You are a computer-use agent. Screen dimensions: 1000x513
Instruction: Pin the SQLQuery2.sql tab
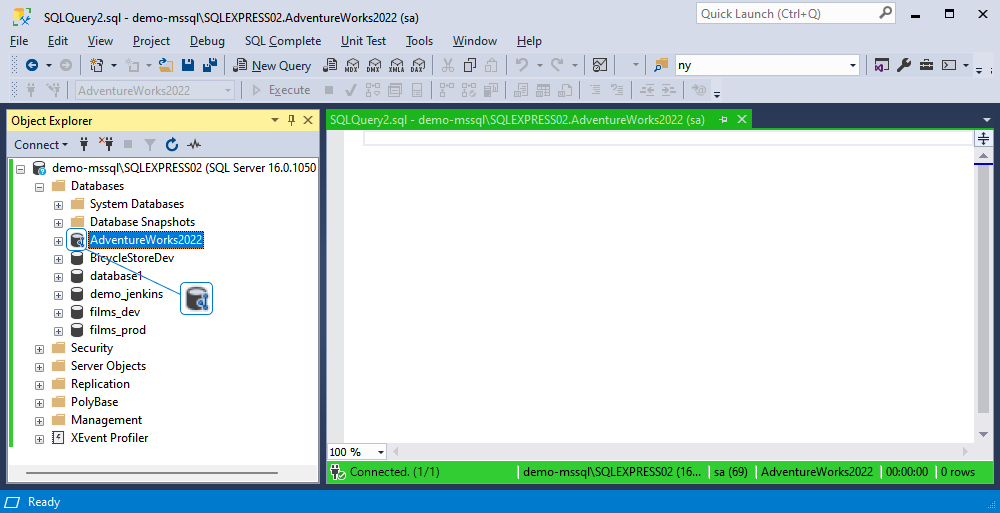point(723,119)
